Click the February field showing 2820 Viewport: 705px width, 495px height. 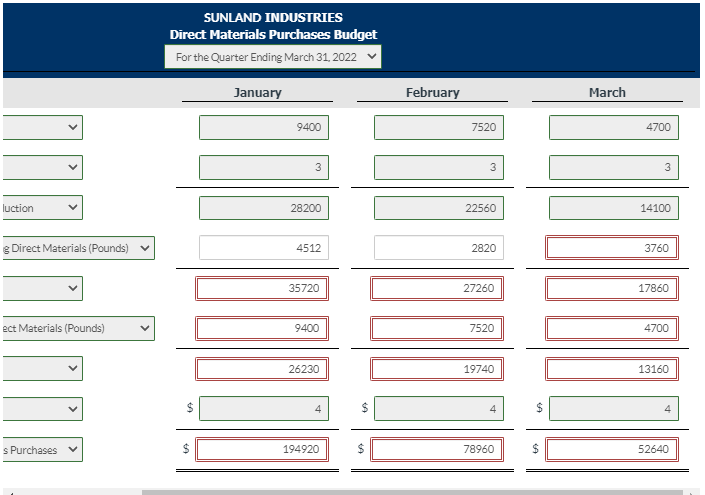439,248
